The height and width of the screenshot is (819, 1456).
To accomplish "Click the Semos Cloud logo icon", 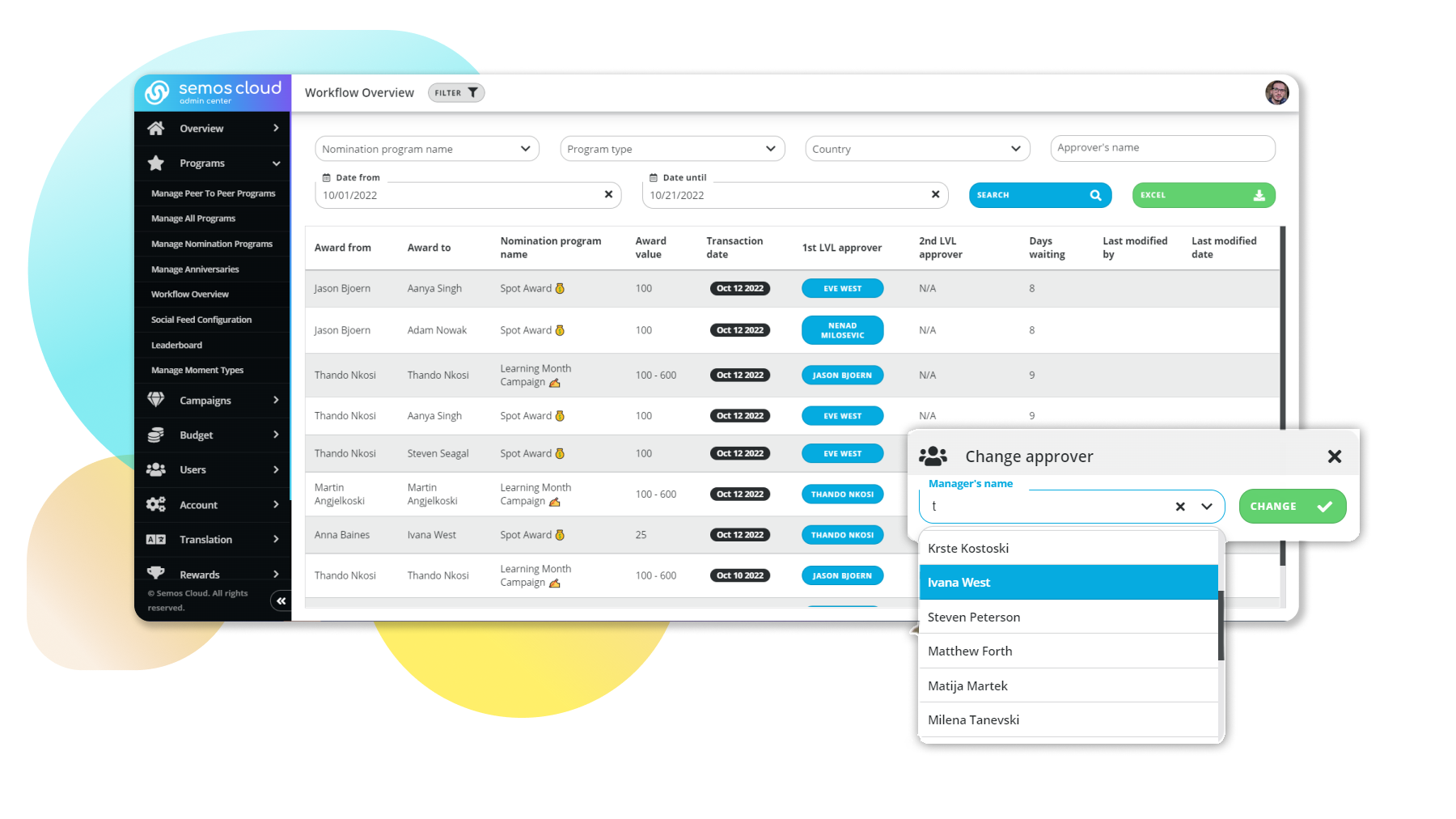I will [x=157, y=92].
